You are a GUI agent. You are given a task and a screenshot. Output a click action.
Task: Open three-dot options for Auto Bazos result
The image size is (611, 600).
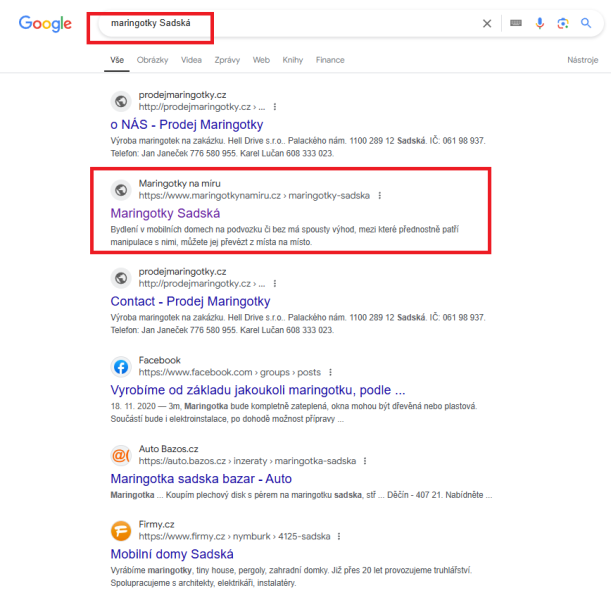pos(365,461)
